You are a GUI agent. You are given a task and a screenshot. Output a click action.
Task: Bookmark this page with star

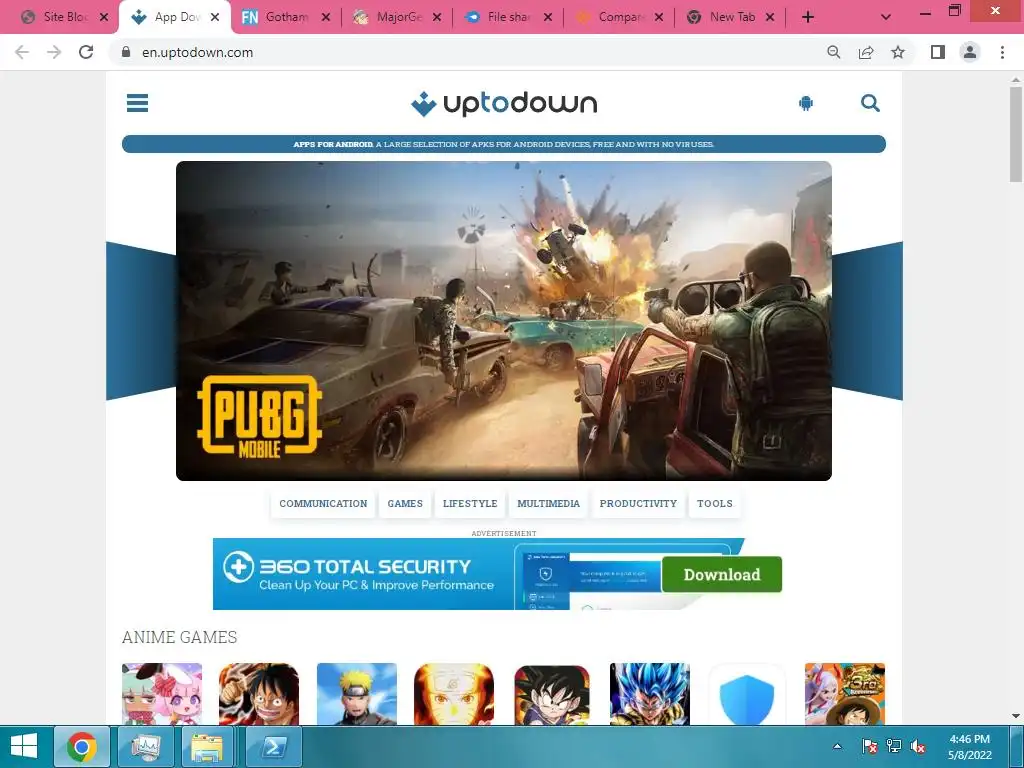pos(898,52)
